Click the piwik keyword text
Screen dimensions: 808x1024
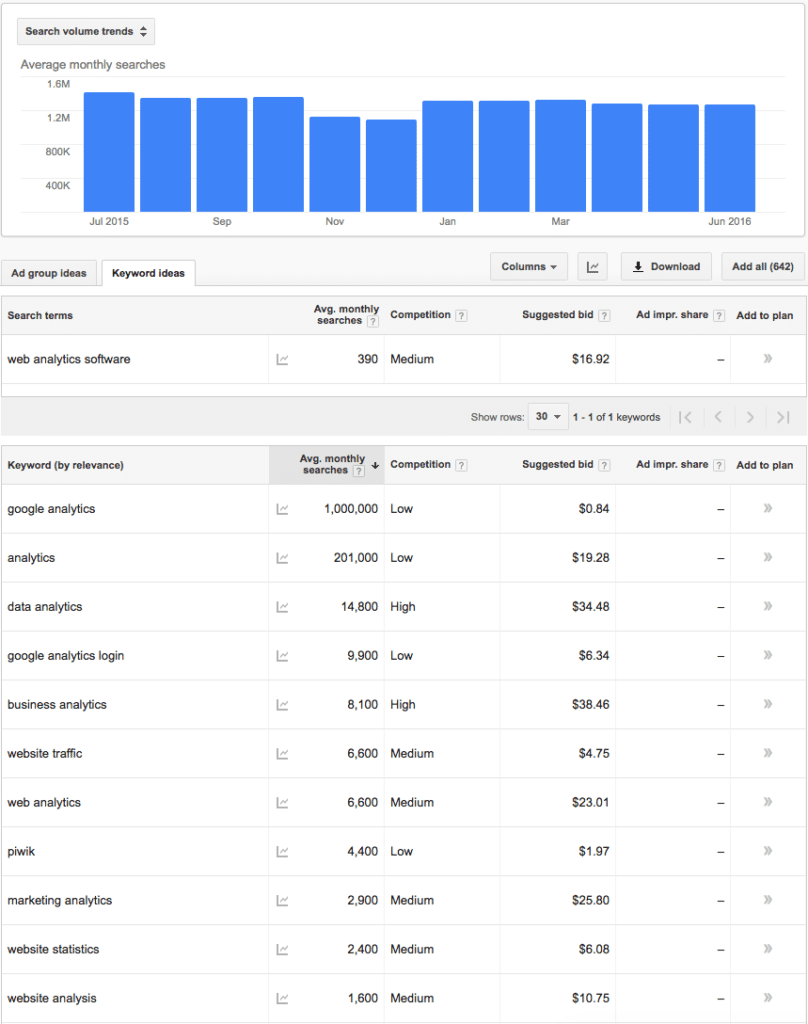click(21, 852)
